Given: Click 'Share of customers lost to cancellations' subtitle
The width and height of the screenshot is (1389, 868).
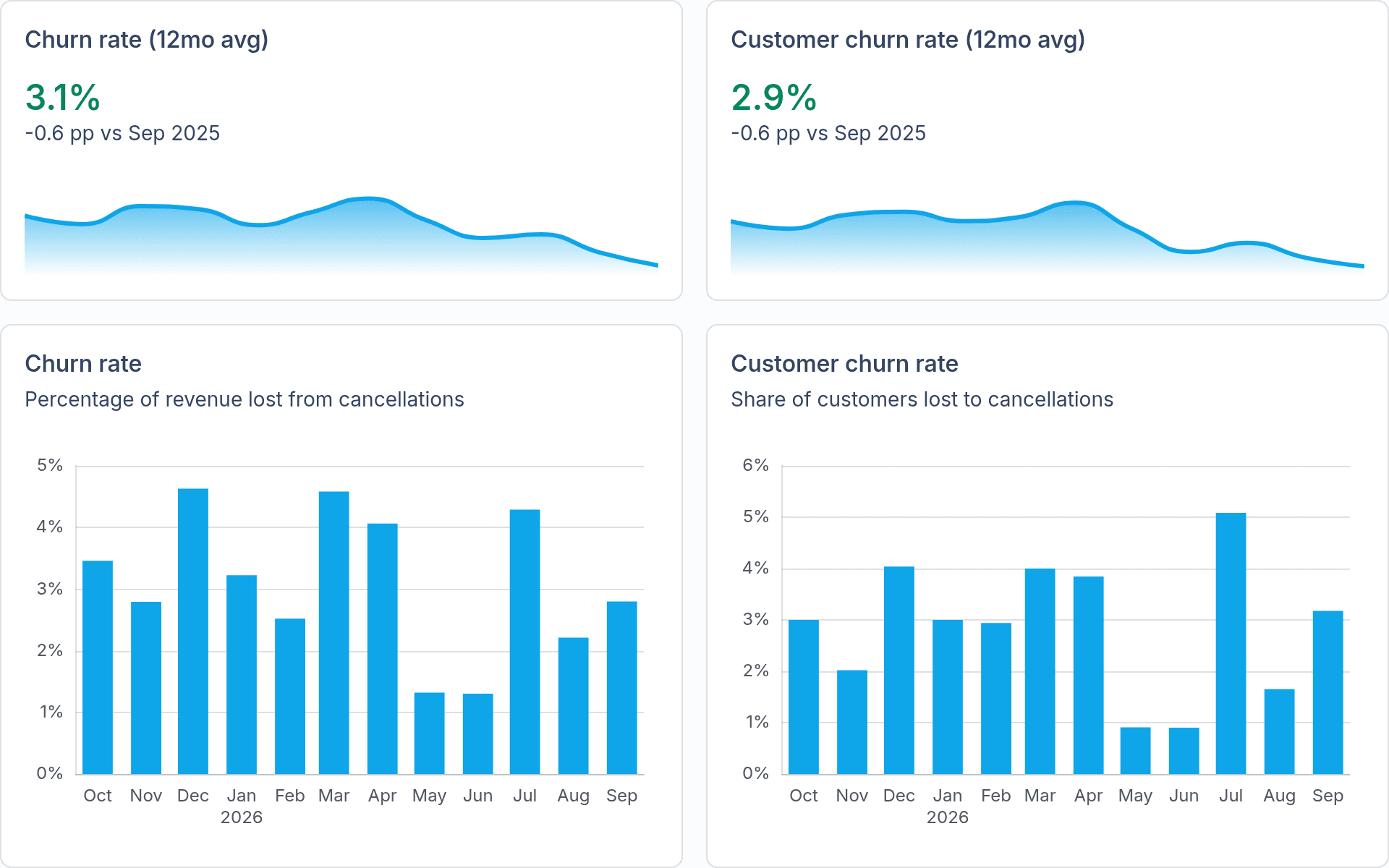Looking at the screenshot, I should tap(922, 399).
